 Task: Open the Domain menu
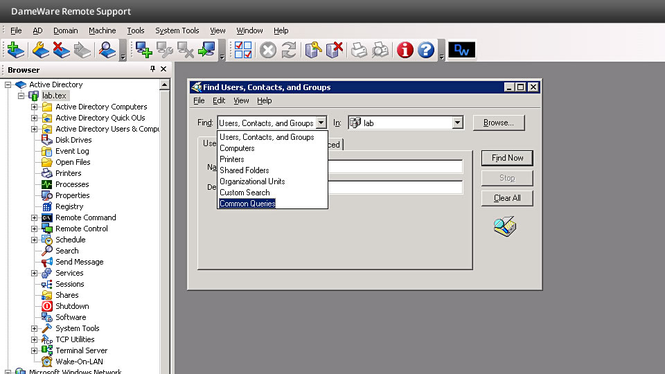[x=65, y=31]
